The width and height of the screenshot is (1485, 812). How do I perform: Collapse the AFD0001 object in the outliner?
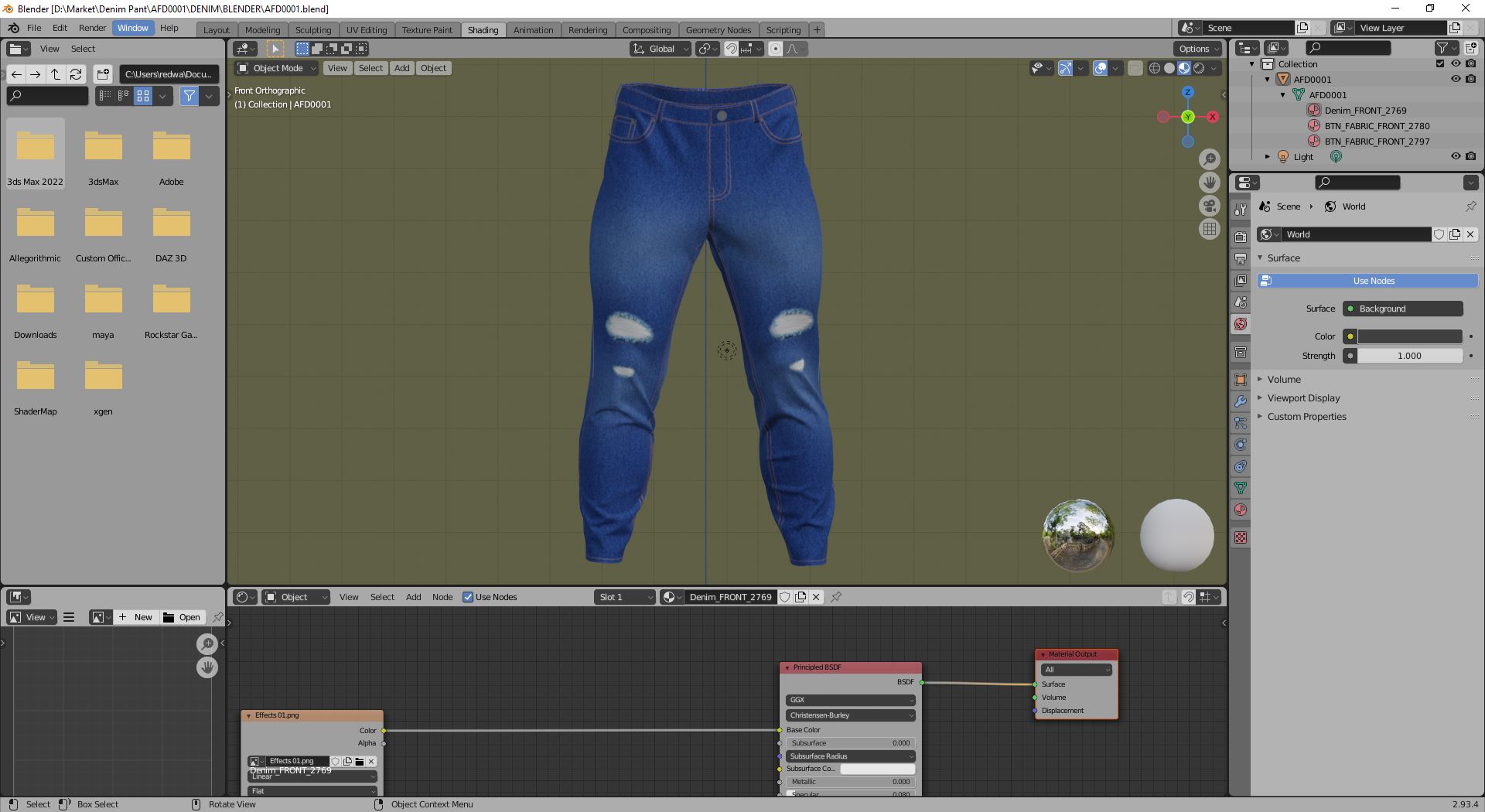1267,79
